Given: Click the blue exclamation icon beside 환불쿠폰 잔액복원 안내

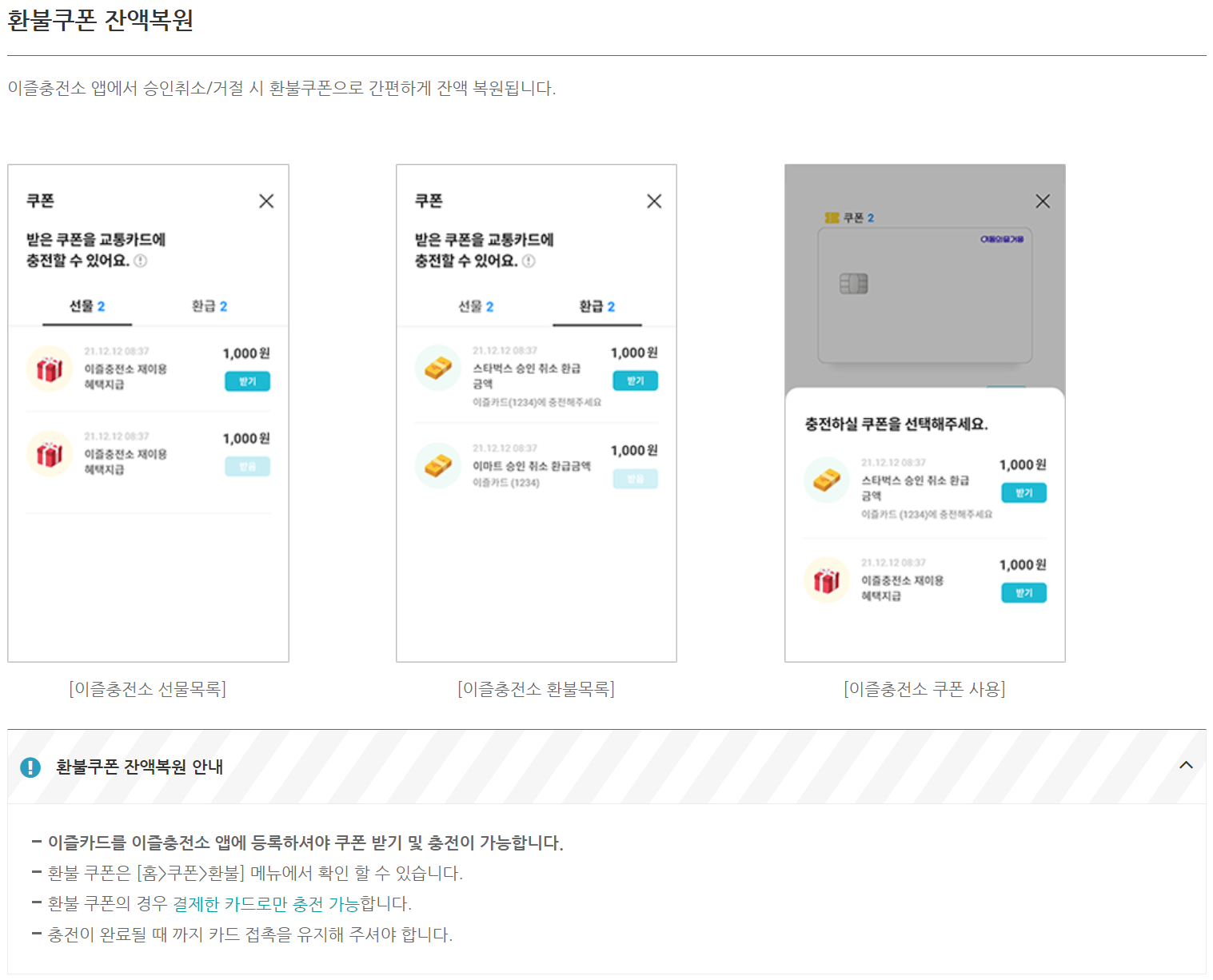Looking at the screenshot, I should (x=30, y=767).
